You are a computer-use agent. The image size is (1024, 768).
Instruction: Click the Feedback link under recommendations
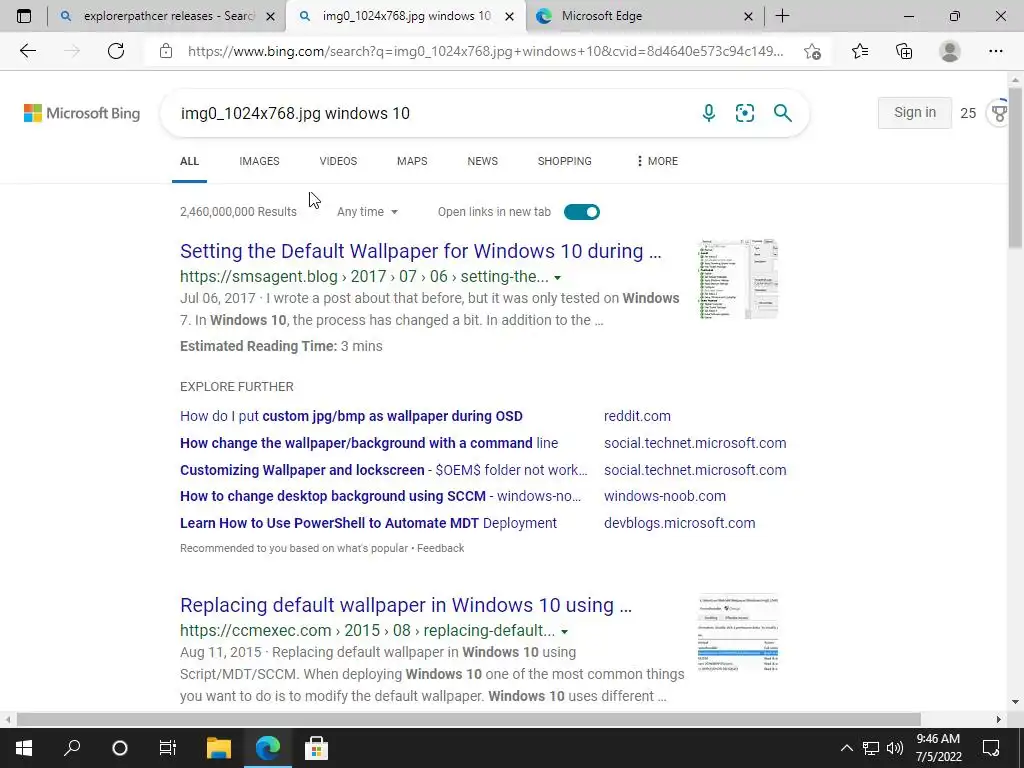point(440,548)
